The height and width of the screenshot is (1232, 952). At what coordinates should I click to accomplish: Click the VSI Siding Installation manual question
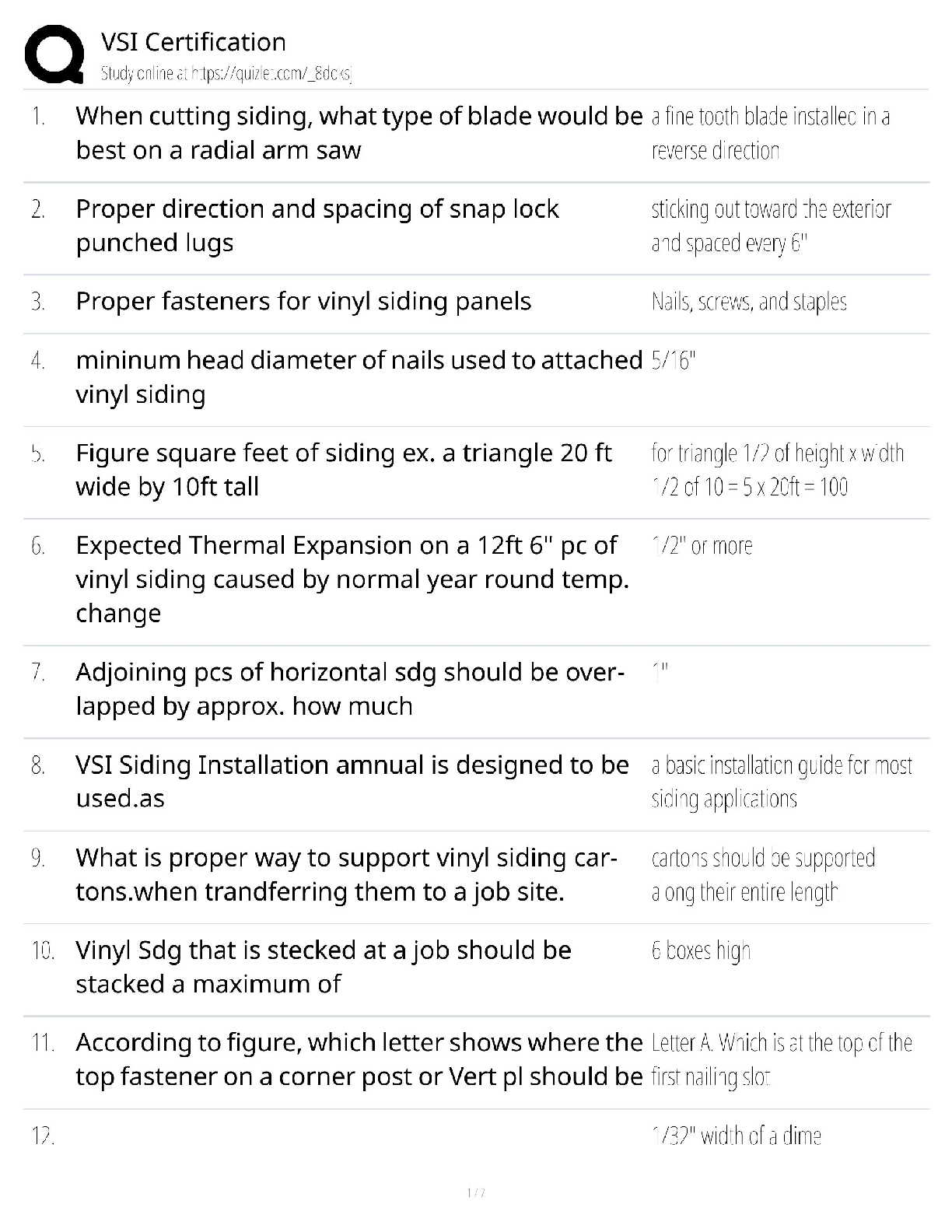352,782
